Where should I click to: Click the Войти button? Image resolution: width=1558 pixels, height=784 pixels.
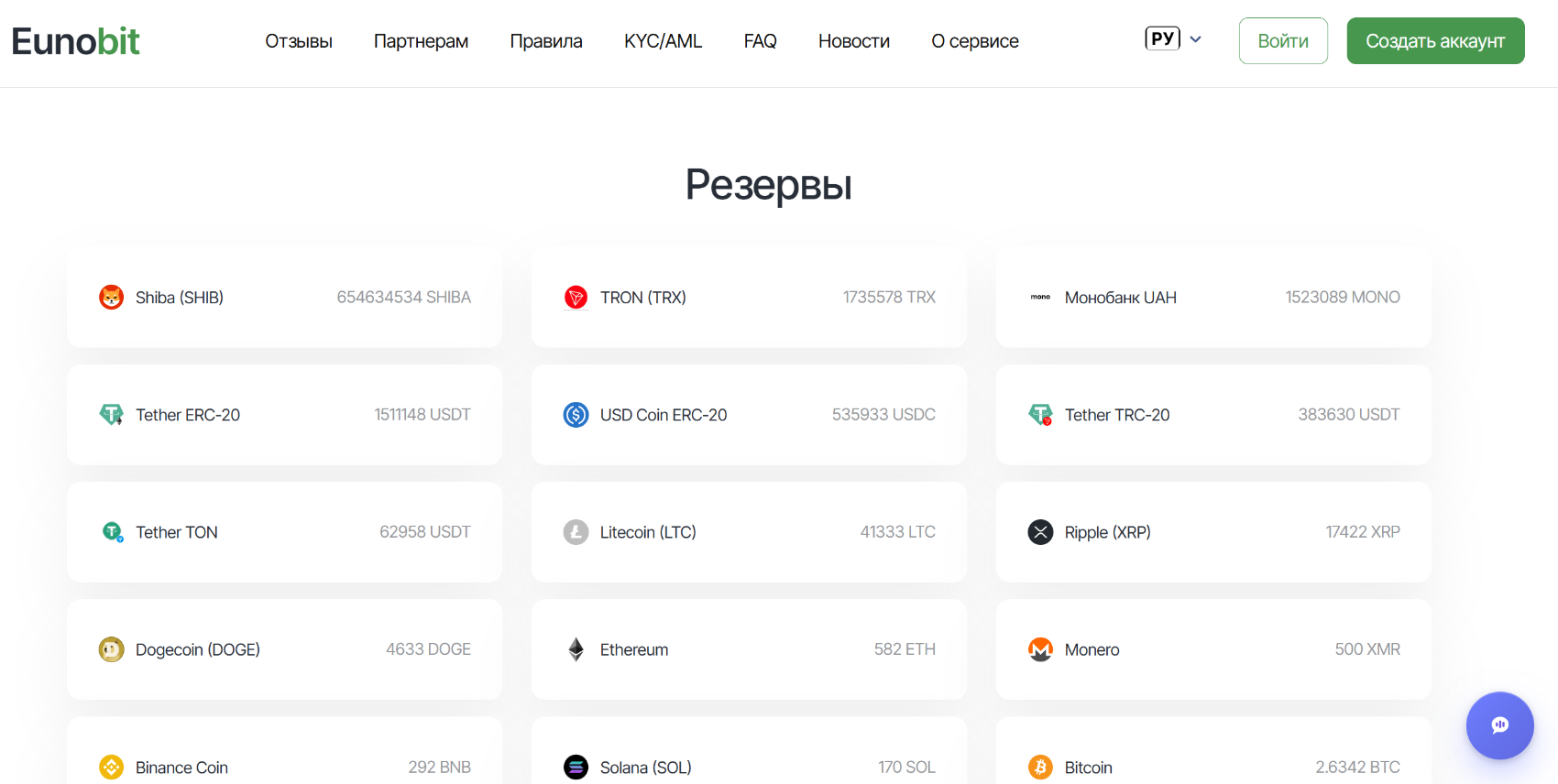click(x=1283, y=41)
